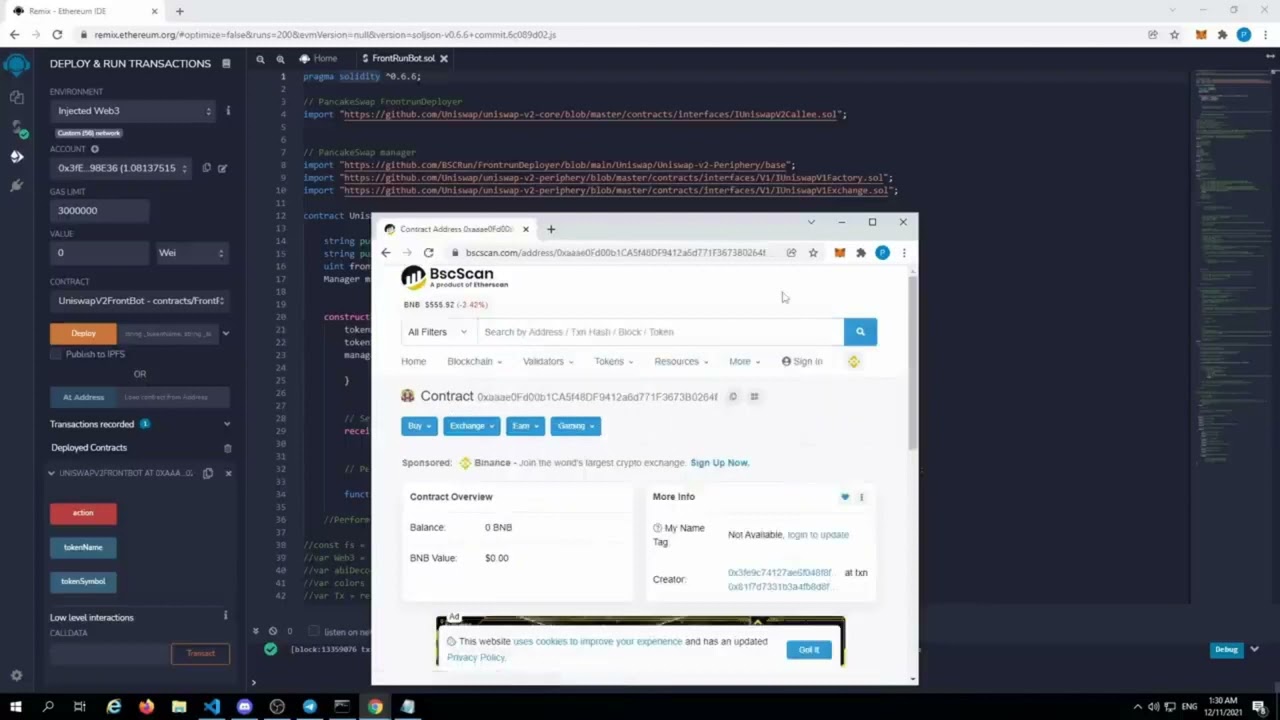Viewport: 1280px width, 720px height.
Task: Reload the BscScan page
Action: (x=428, y=253)
